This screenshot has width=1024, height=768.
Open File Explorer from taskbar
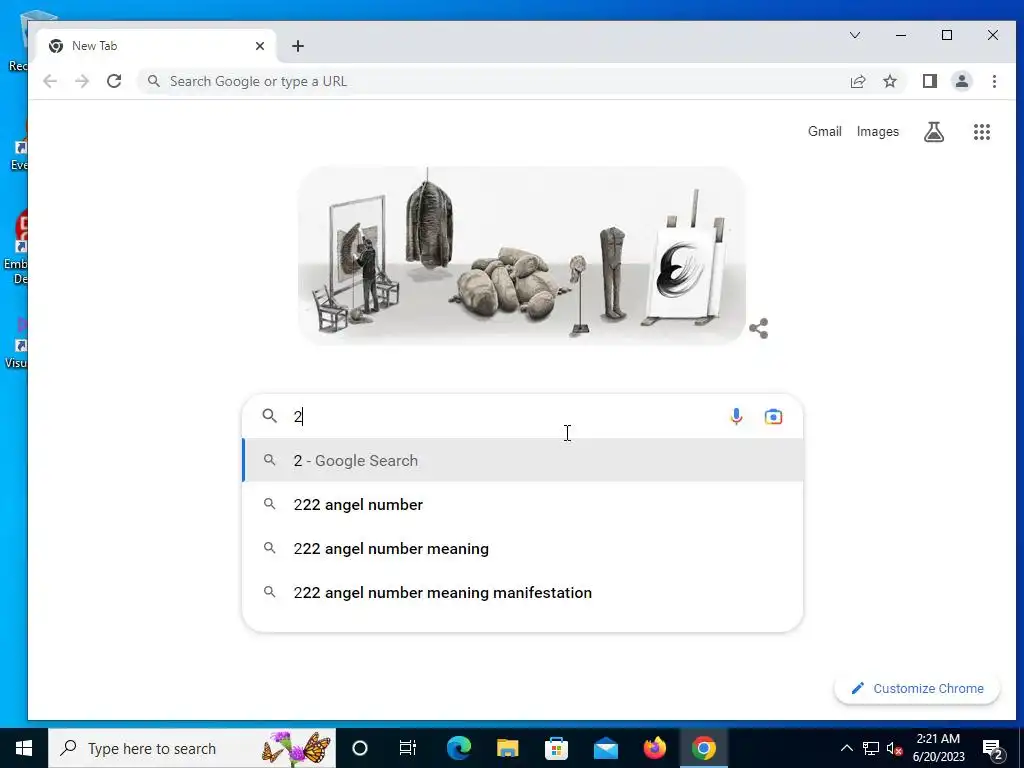(x=507, y=748)
